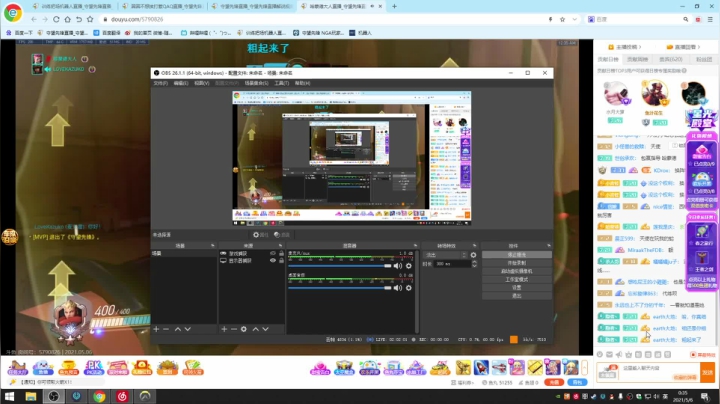This screenshot has width=720, height=404.
Task: Expand the browser address bar dropdown arrow
Action: (x=574, y=19)
